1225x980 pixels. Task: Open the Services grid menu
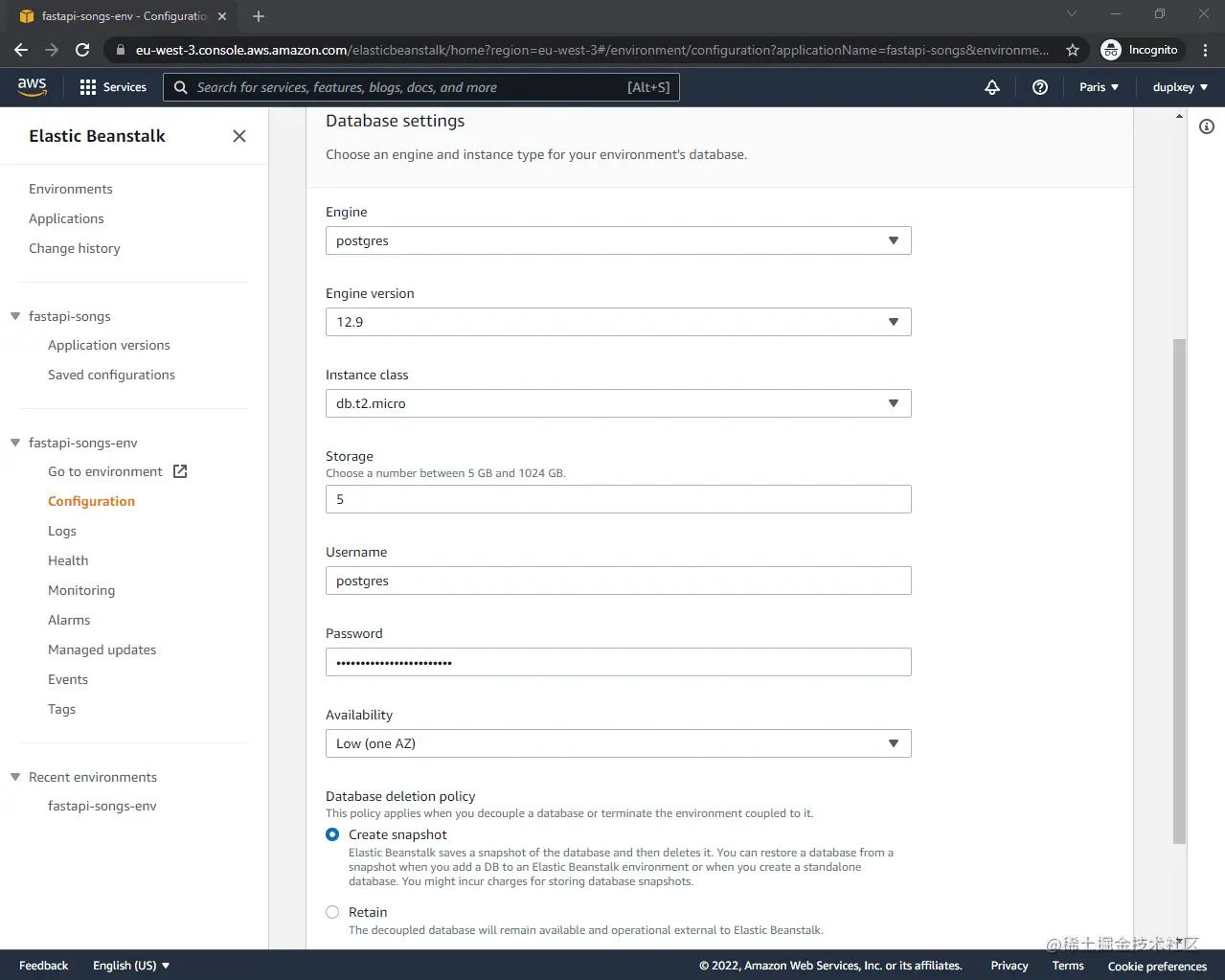(x=113, y=87)
